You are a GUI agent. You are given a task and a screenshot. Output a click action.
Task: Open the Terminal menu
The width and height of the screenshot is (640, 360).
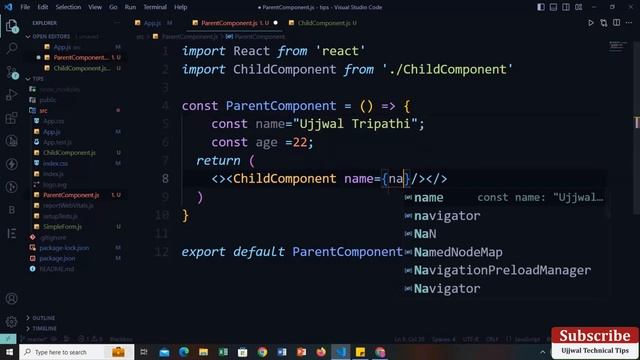coord(155,7)
